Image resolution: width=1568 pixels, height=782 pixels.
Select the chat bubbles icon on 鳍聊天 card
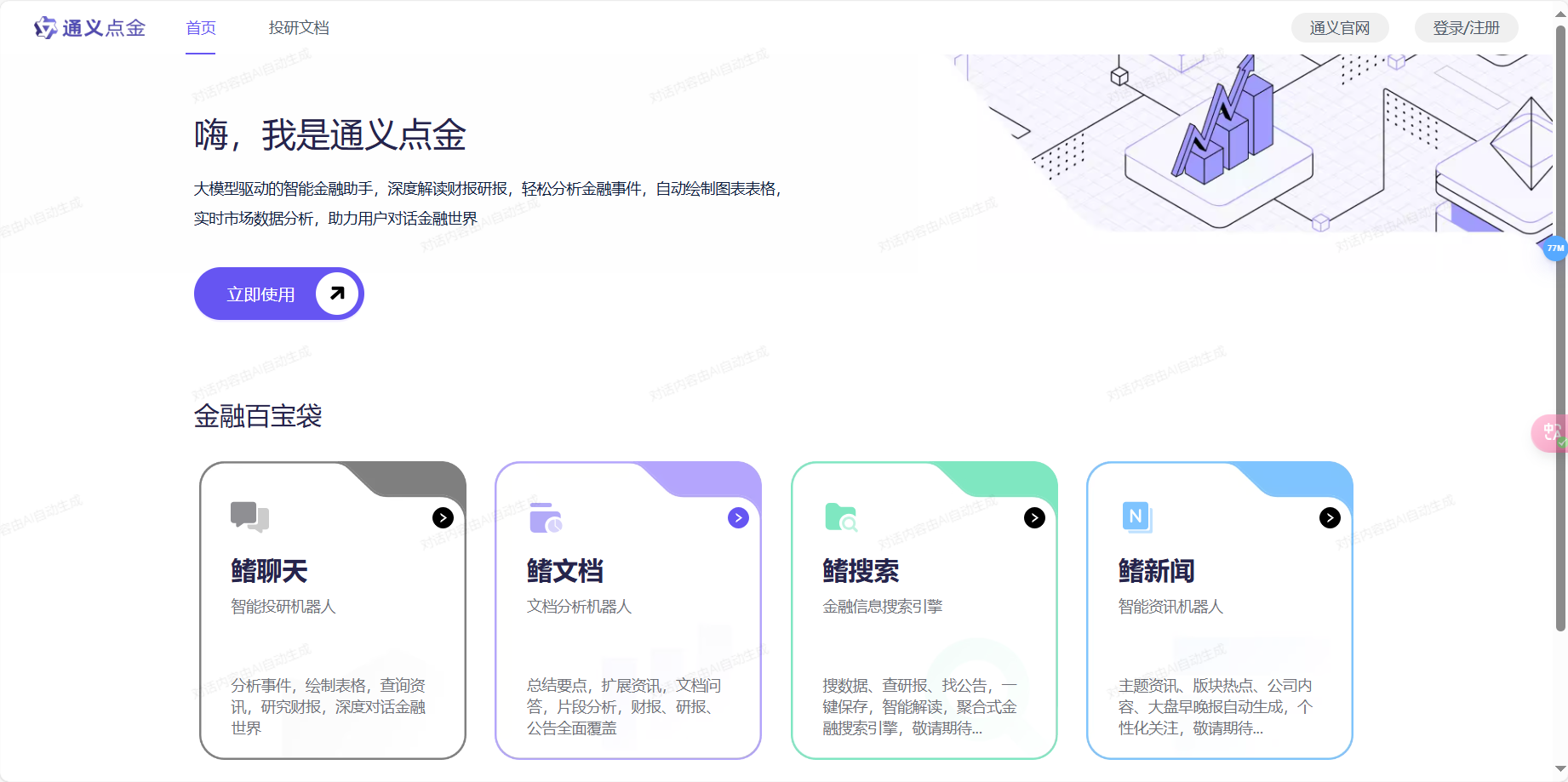(x=249, y=516)
